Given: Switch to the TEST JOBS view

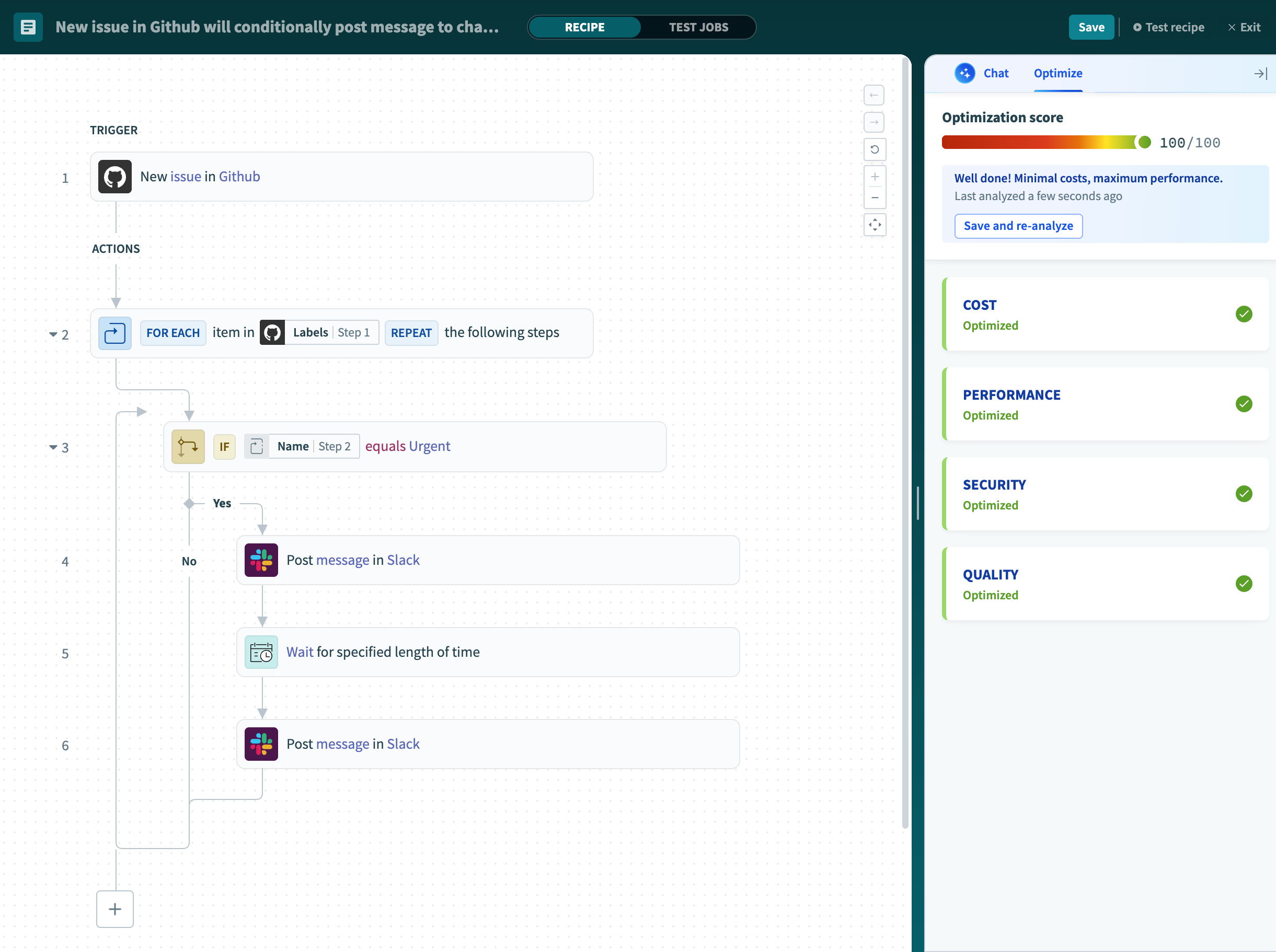Looking at the screenshot, I should click(698, 27).
